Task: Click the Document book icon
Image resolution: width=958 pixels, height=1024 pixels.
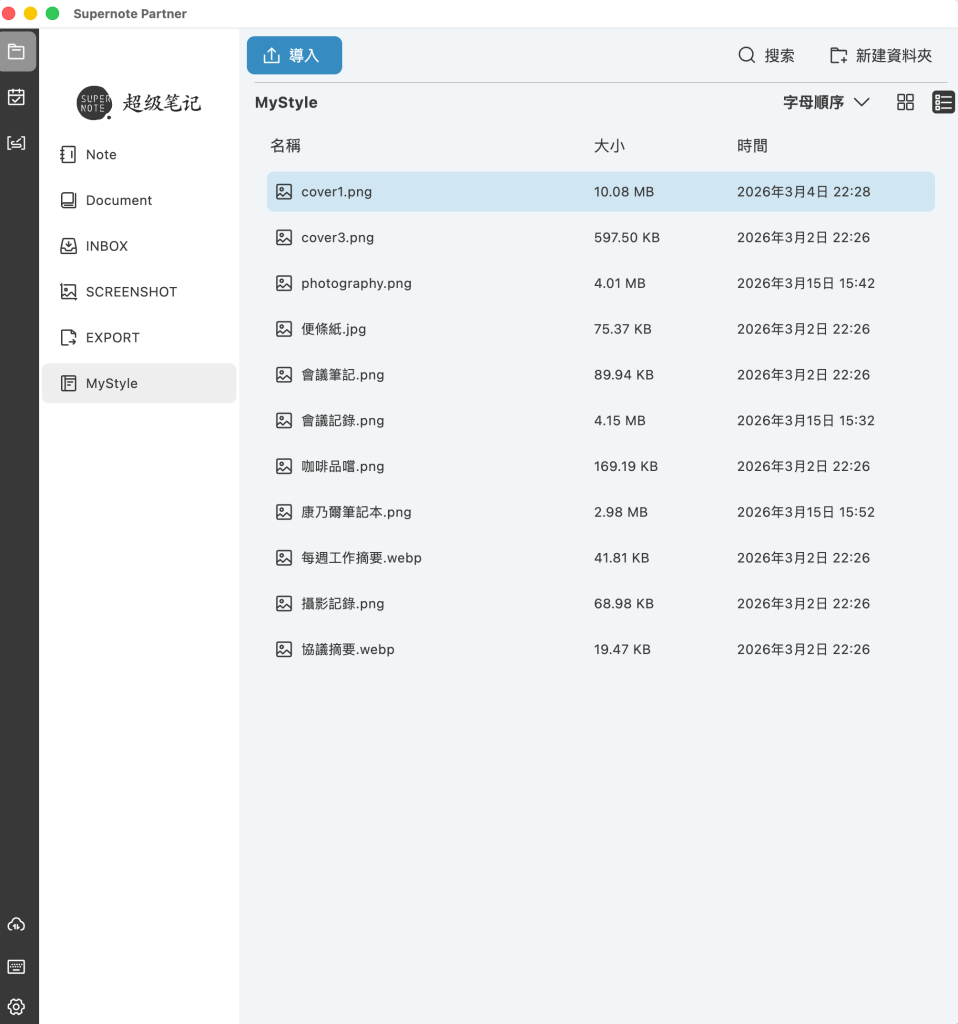Action: (x=68, y=200)
